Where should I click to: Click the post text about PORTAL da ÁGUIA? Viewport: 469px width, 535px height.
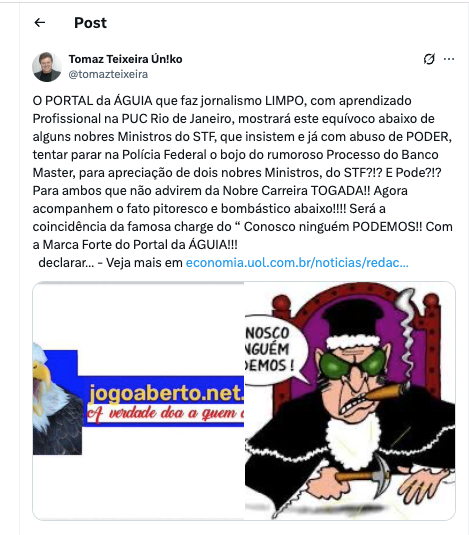[x=242, y=173]
